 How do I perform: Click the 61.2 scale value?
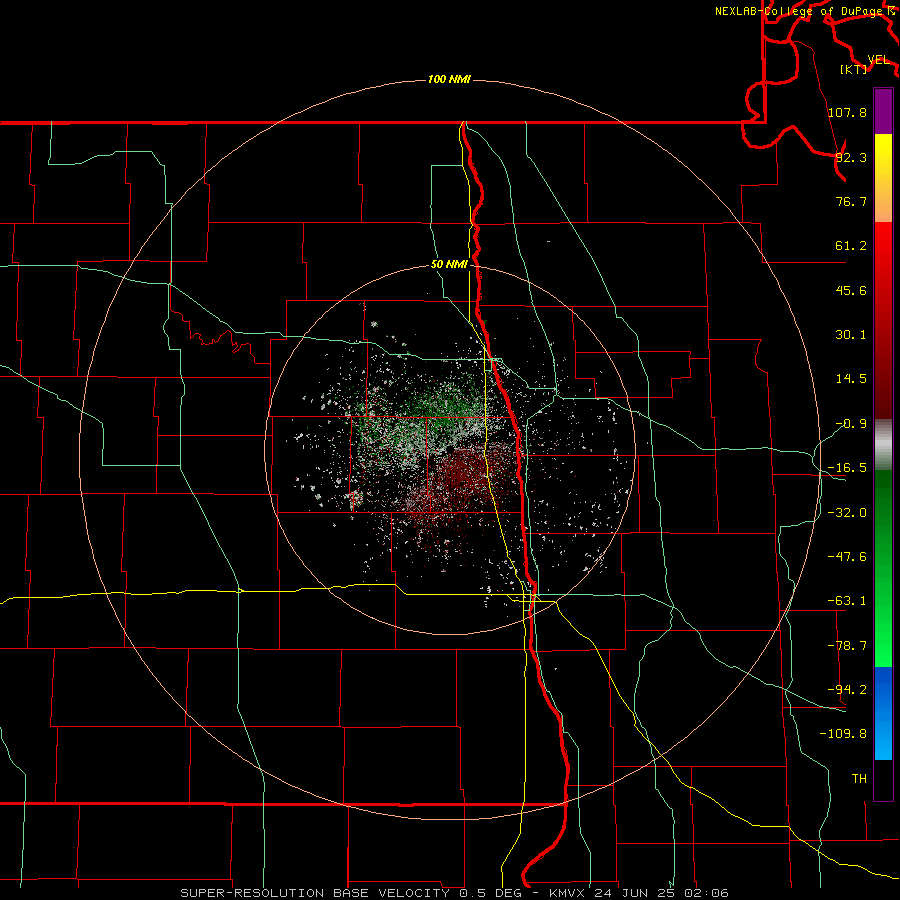coord(851,246)
